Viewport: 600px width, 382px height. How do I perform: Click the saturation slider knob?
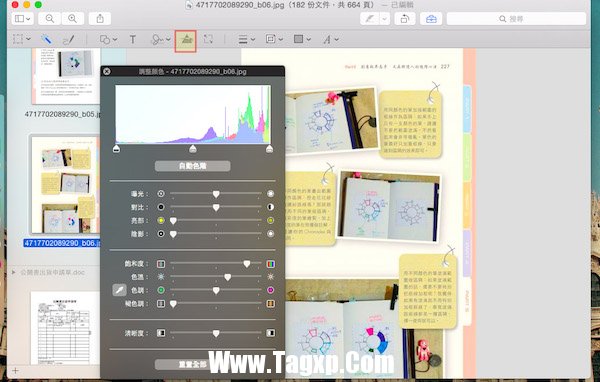[247, 264]
